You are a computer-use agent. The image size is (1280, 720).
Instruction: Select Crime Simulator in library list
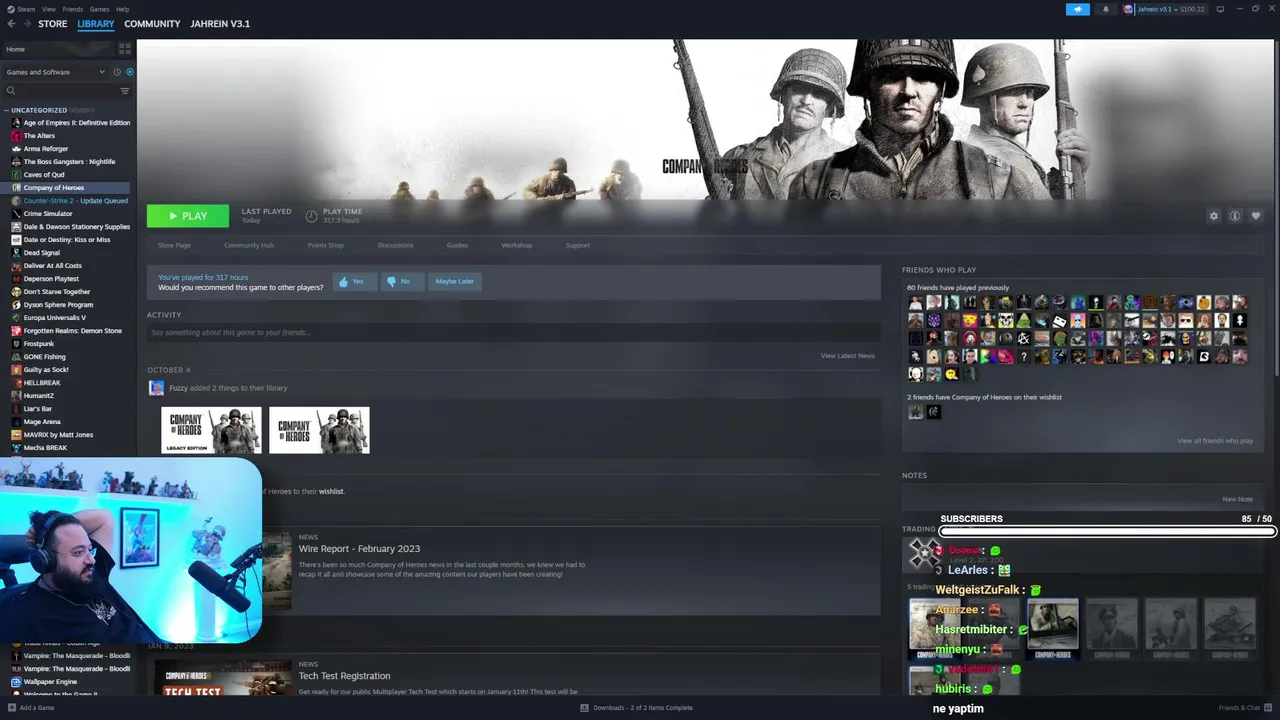48,214
